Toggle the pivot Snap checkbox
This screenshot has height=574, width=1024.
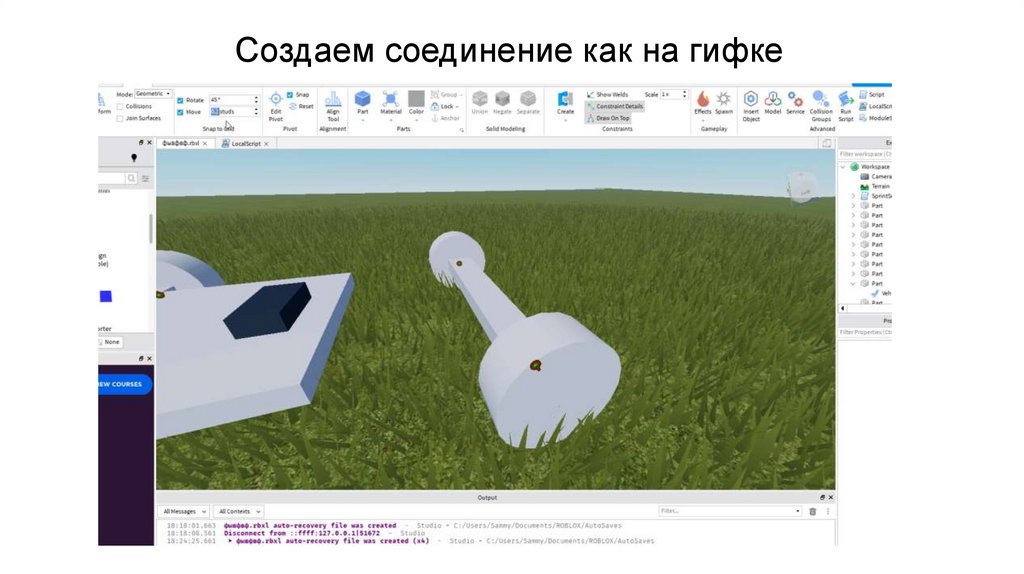[x=290, y=95]
